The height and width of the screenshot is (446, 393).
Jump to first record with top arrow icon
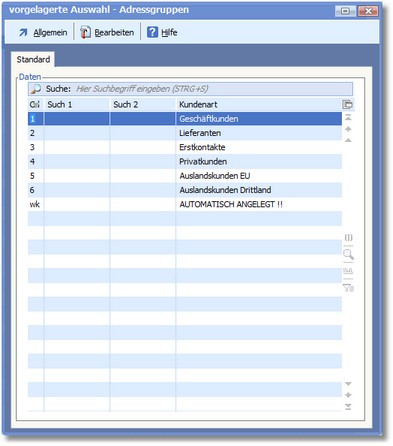tap(348, 117)
